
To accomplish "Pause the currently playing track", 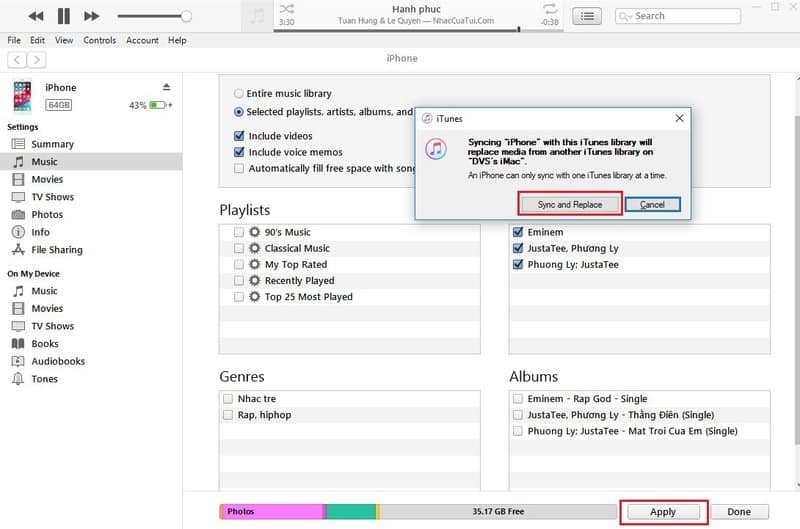I will pos(64,16).
